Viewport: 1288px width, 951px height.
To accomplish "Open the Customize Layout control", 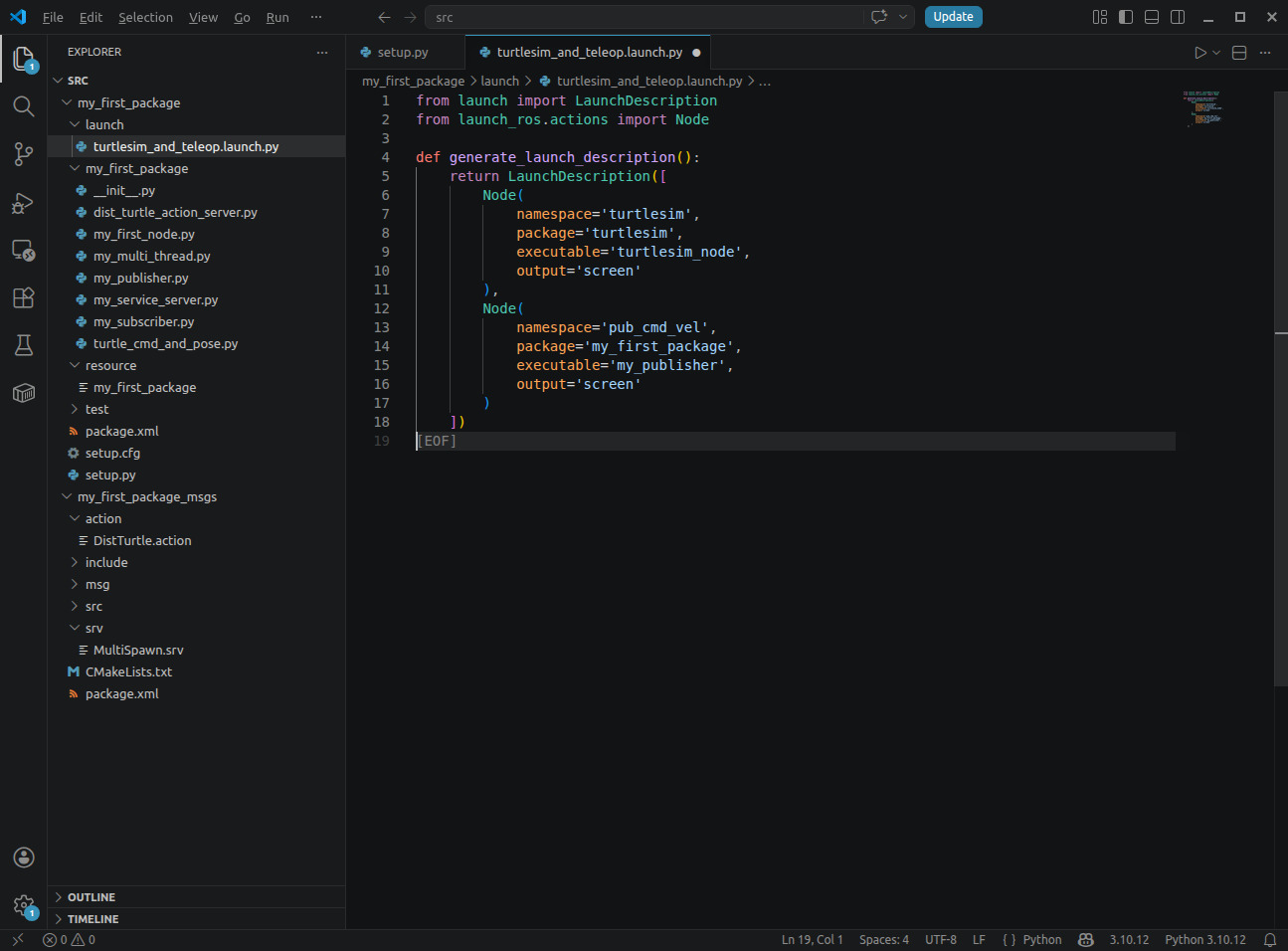I will pyautogui.click(x=1100, y=17).
